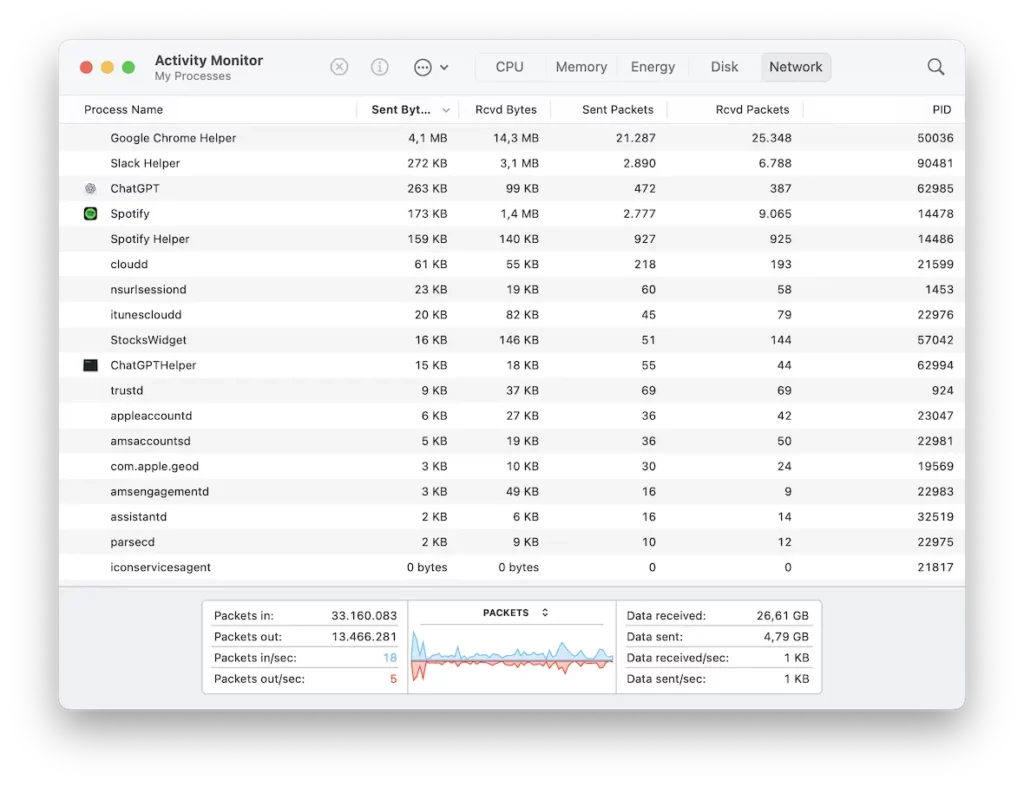Select the com.apple.geod process
The height and width of the screenshot is (787, 1024).
(154, 466)
